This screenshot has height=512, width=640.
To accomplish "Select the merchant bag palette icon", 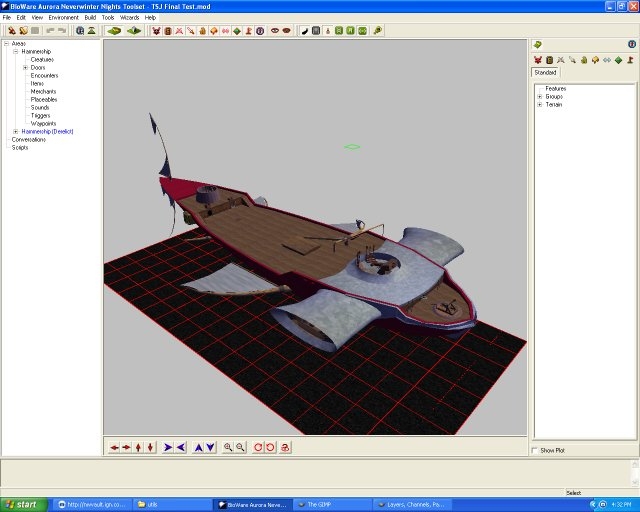I will pos(583,60).
